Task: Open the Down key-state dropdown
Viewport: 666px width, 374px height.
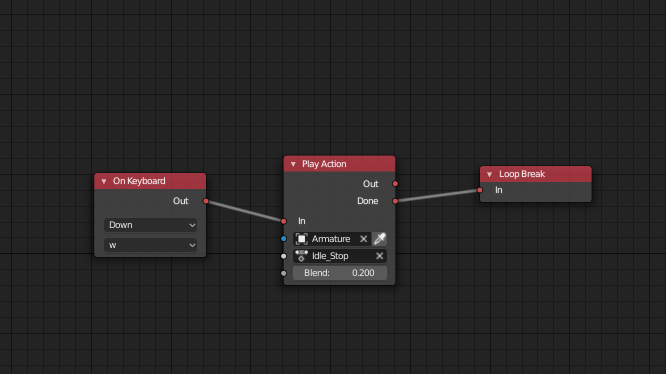Action: tap(150, 225)
